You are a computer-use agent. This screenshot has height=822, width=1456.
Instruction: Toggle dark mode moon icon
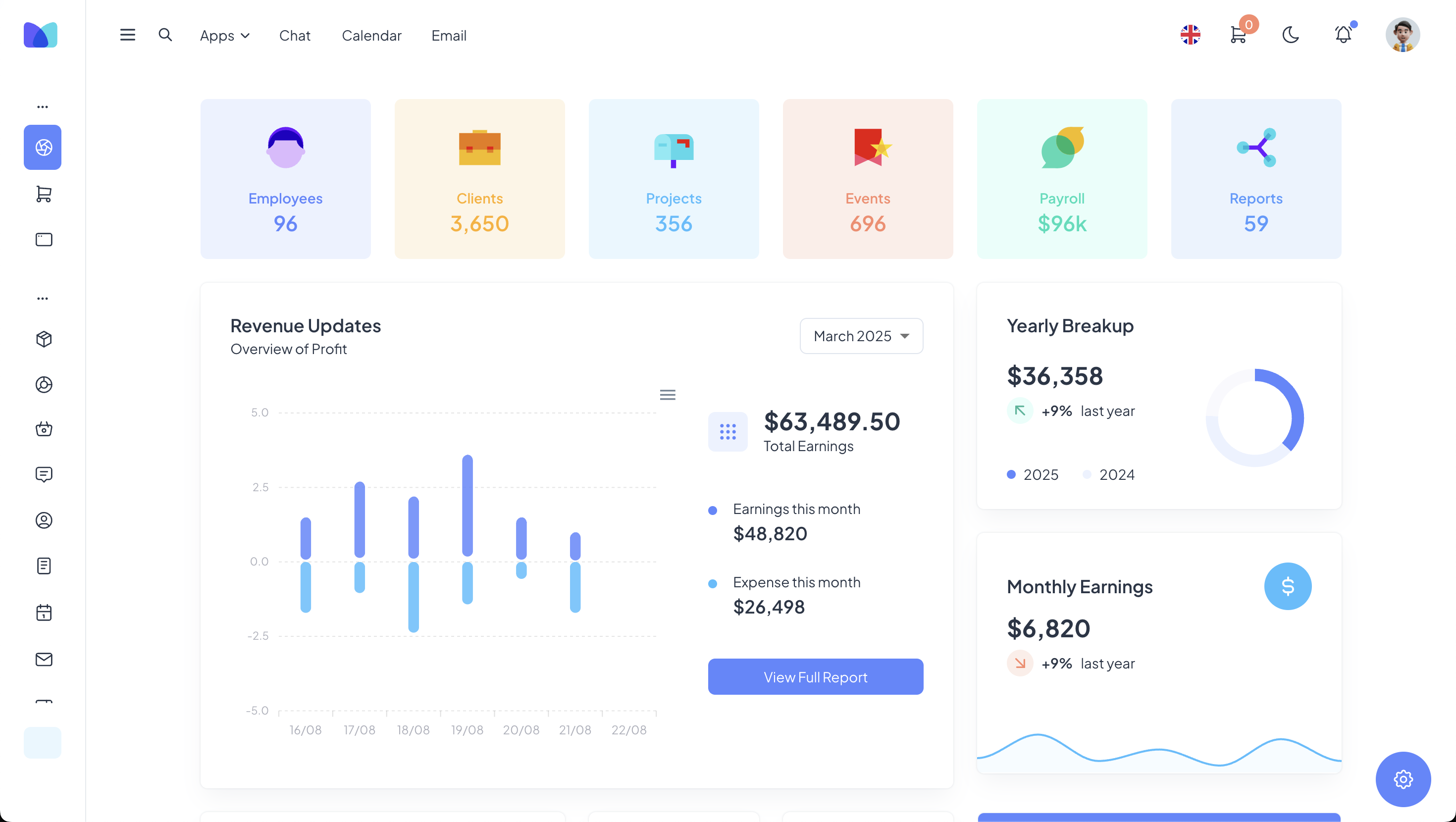click(1291, 35)
